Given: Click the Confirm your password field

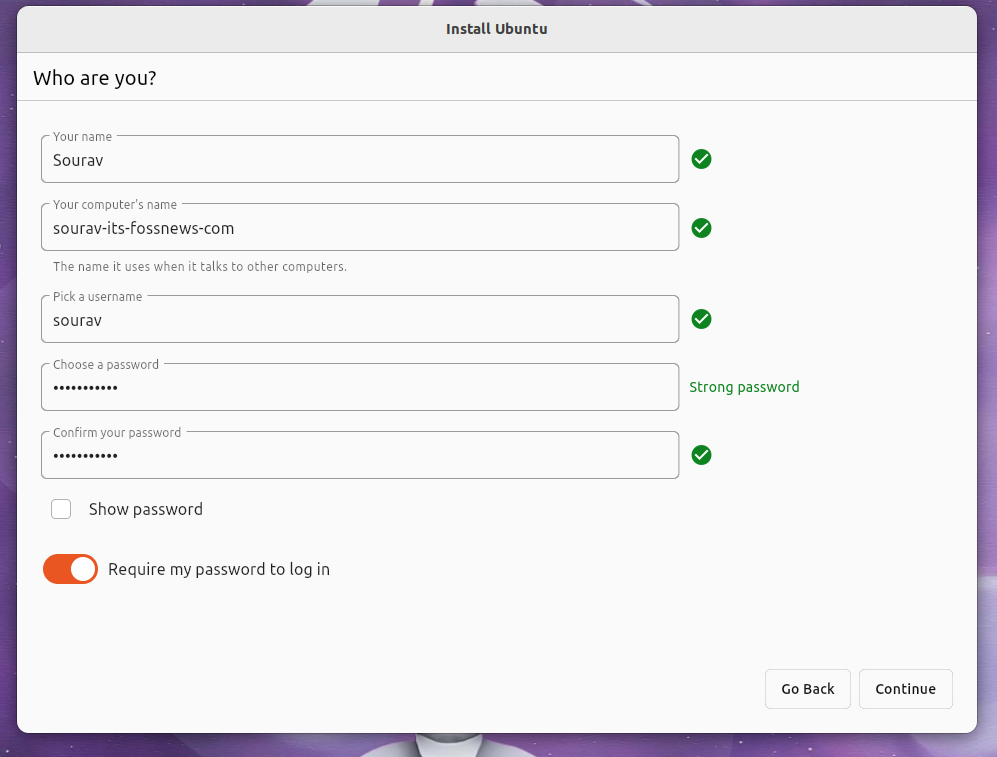Looking at the screenshot, I should tap(360, 455).
